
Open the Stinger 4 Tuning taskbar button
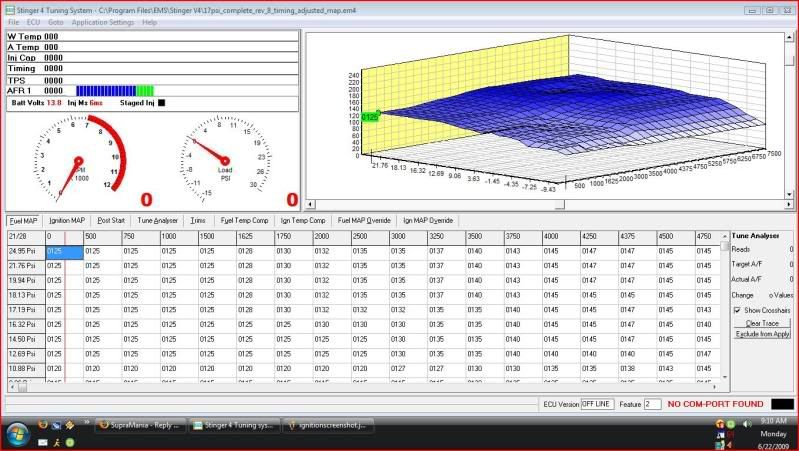coord(234,426)
